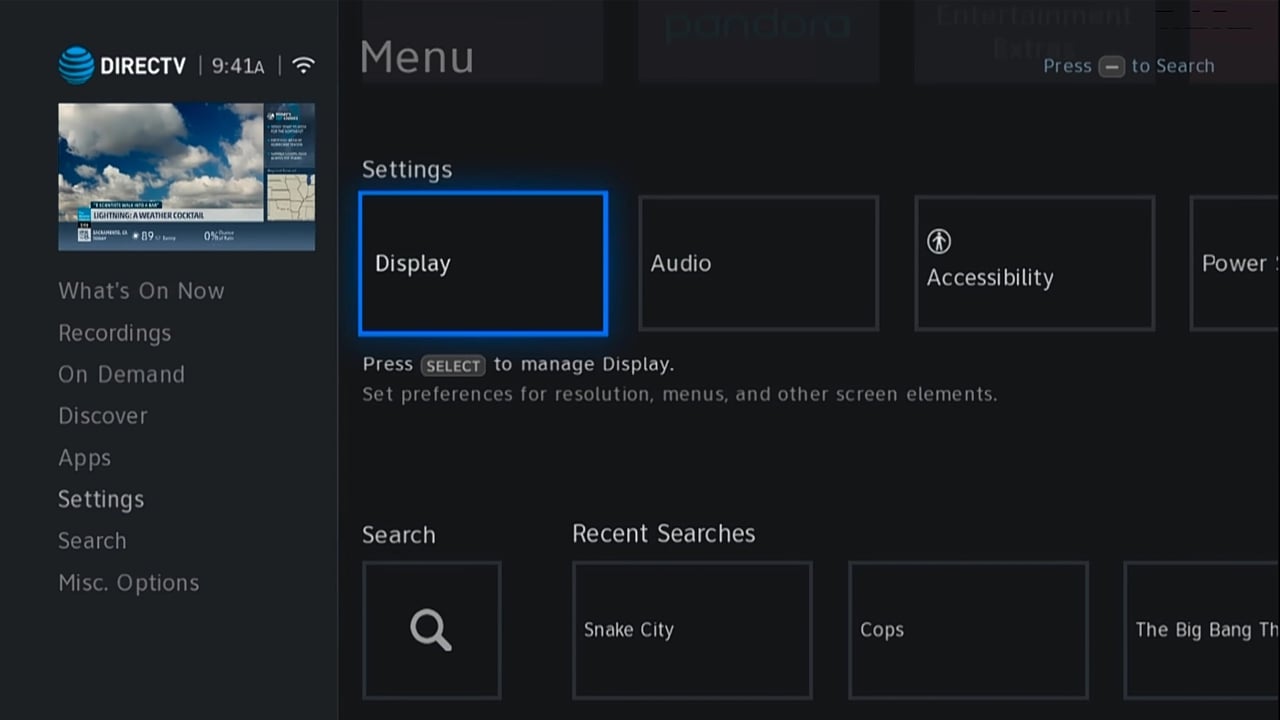Click the Accessibility person icon

938,240
